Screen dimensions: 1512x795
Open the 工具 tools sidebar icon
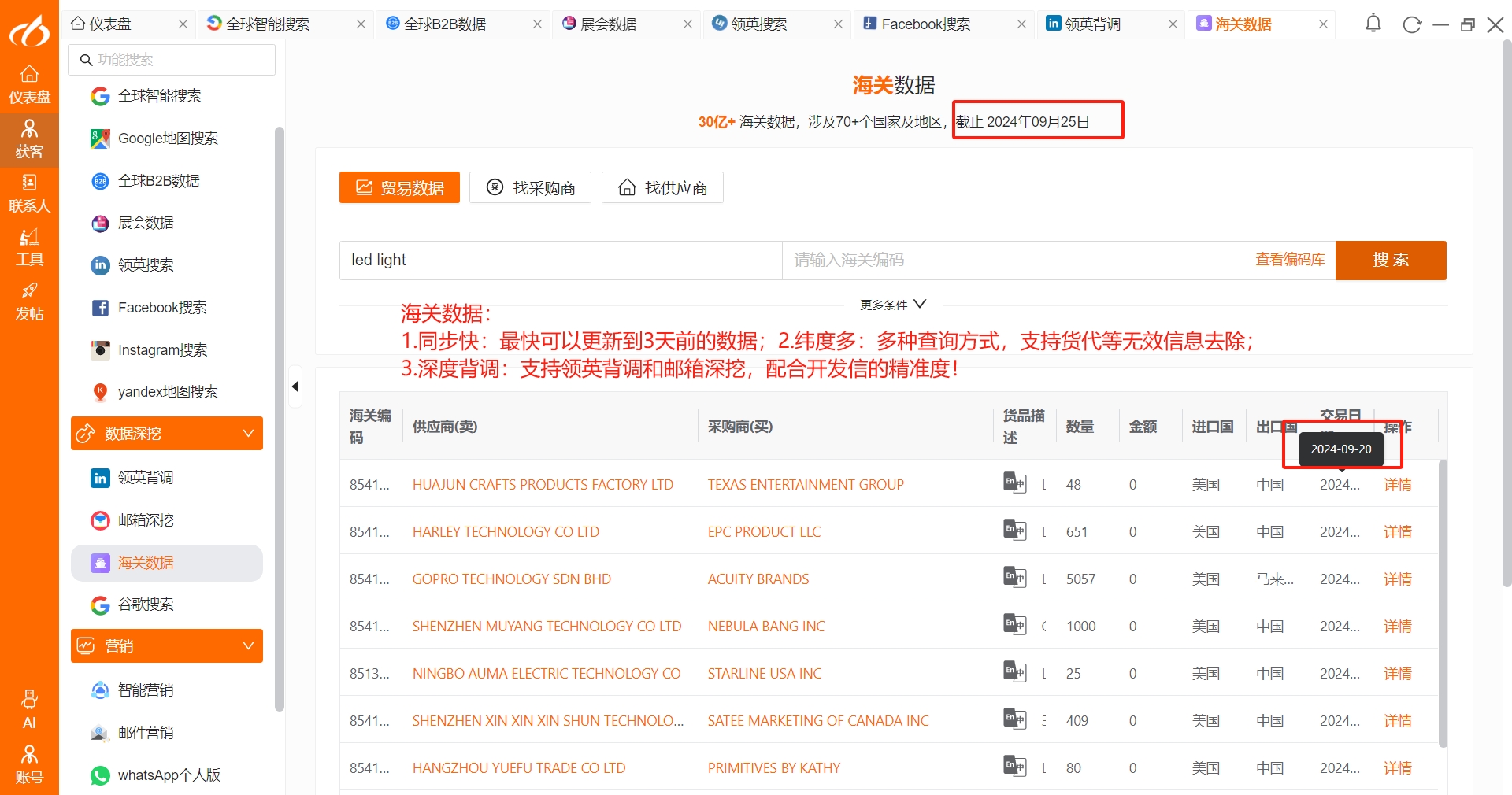[x=29, y=248]
